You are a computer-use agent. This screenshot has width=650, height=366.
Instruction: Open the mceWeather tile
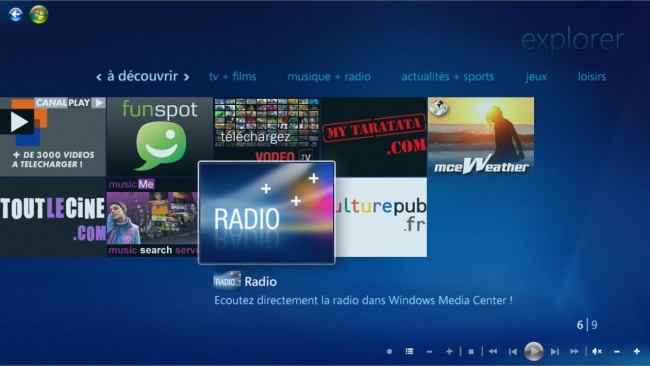click(x=481, y=136)
